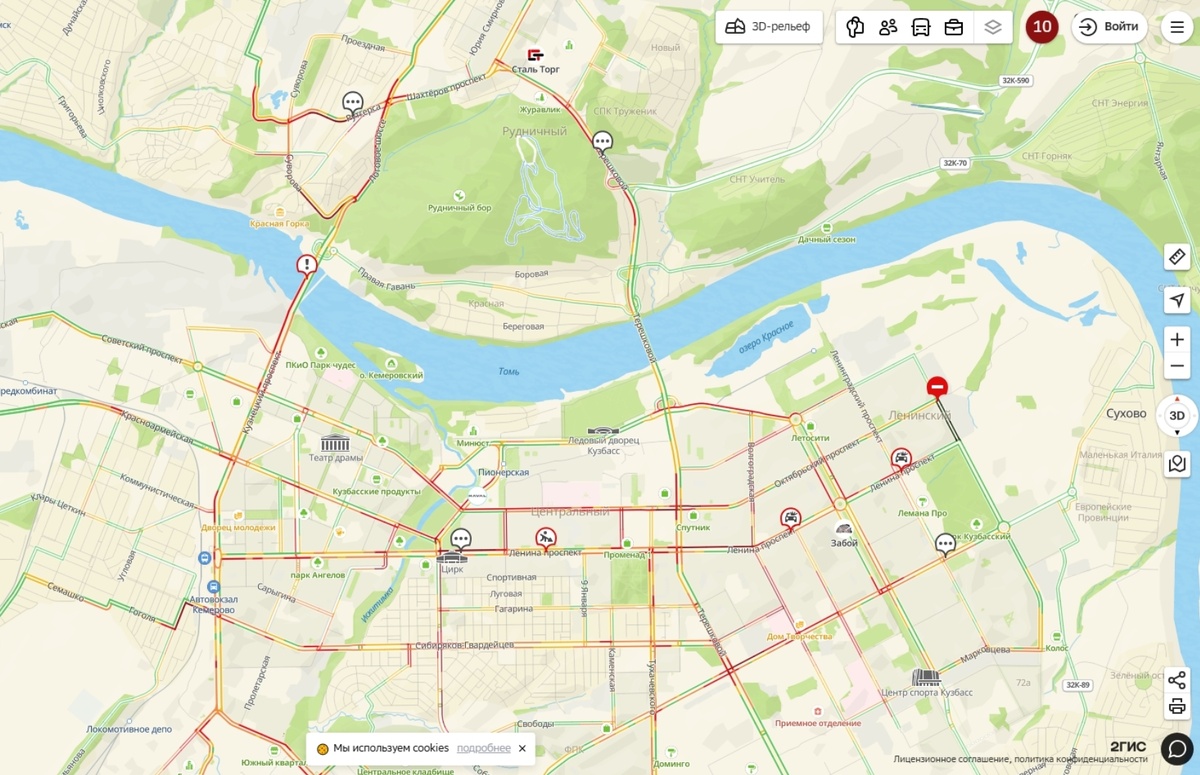Open the support chat bubble icon
The height and width of the screenshot is (775, 1200).
pyautogui.click(x=1177, y=748)
